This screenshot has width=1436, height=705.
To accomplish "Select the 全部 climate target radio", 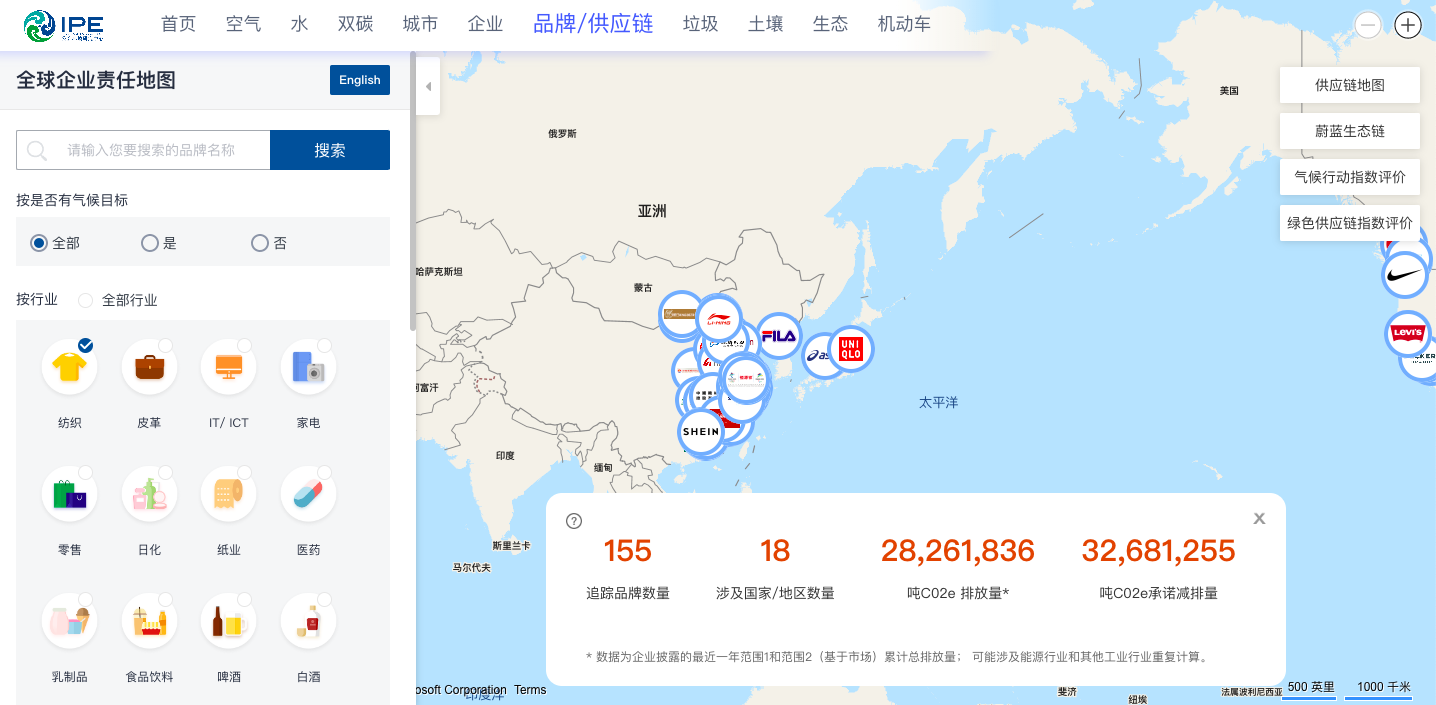I will 39,243.
